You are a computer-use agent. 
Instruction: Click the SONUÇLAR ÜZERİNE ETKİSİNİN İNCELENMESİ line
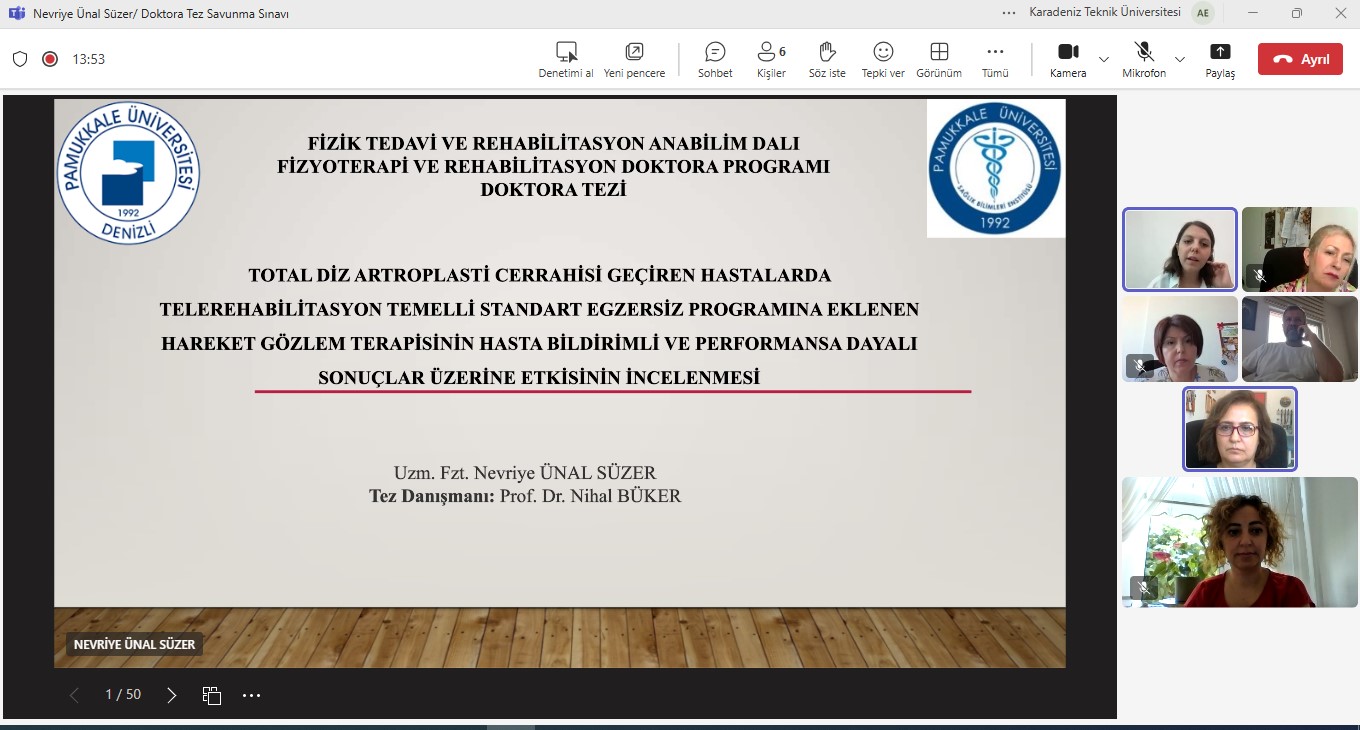click(539, 378)
